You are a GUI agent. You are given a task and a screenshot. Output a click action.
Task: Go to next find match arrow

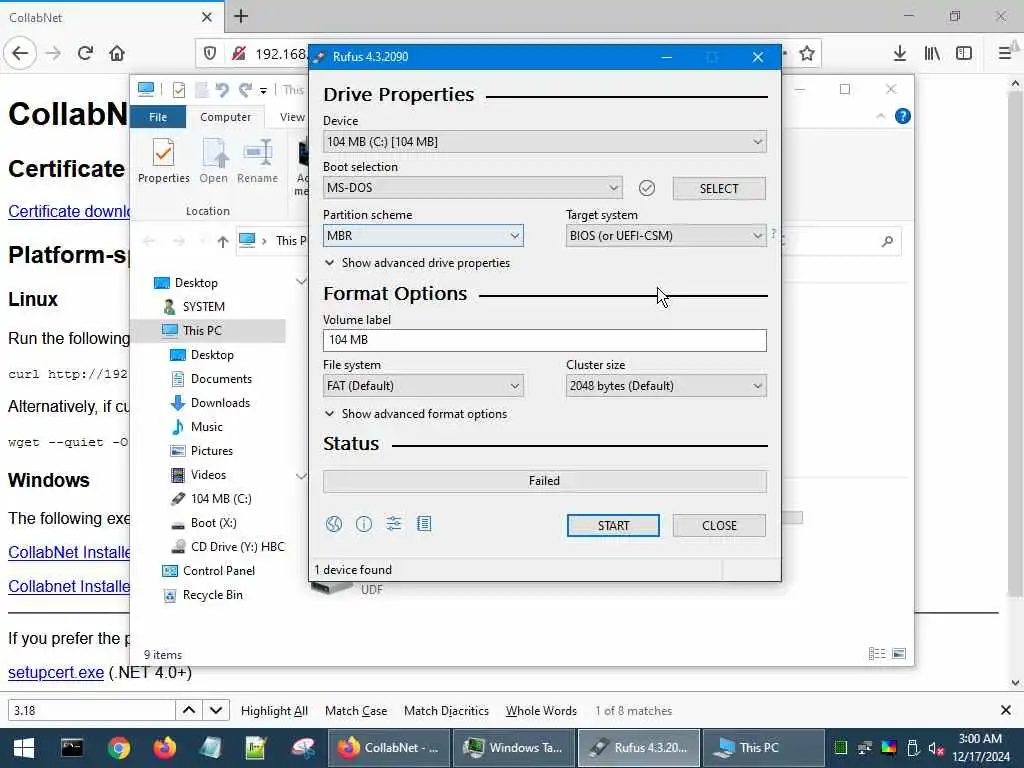(216, 711)
